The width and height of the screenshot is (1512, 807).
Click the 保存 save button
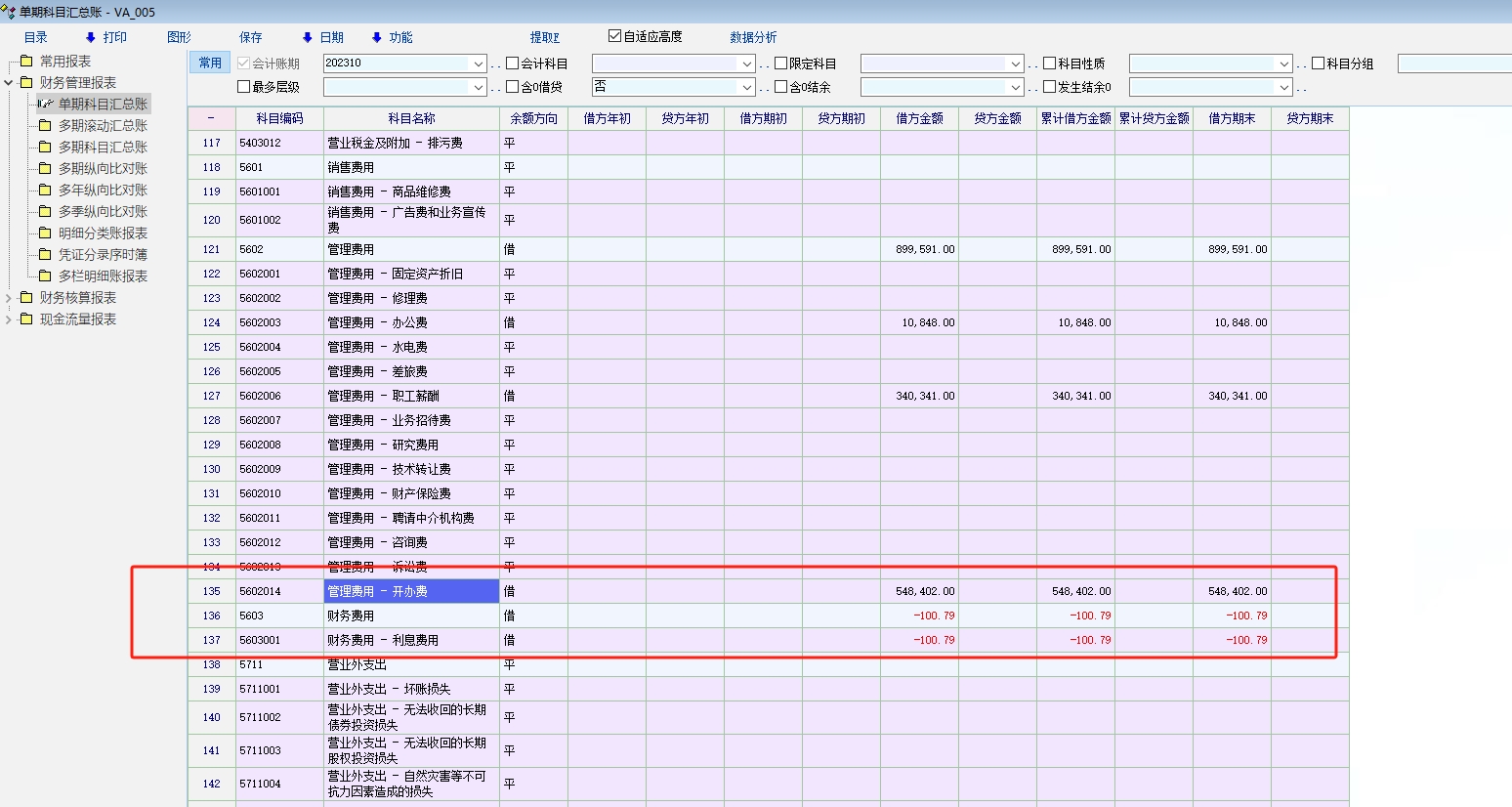(x=251, y=37)
